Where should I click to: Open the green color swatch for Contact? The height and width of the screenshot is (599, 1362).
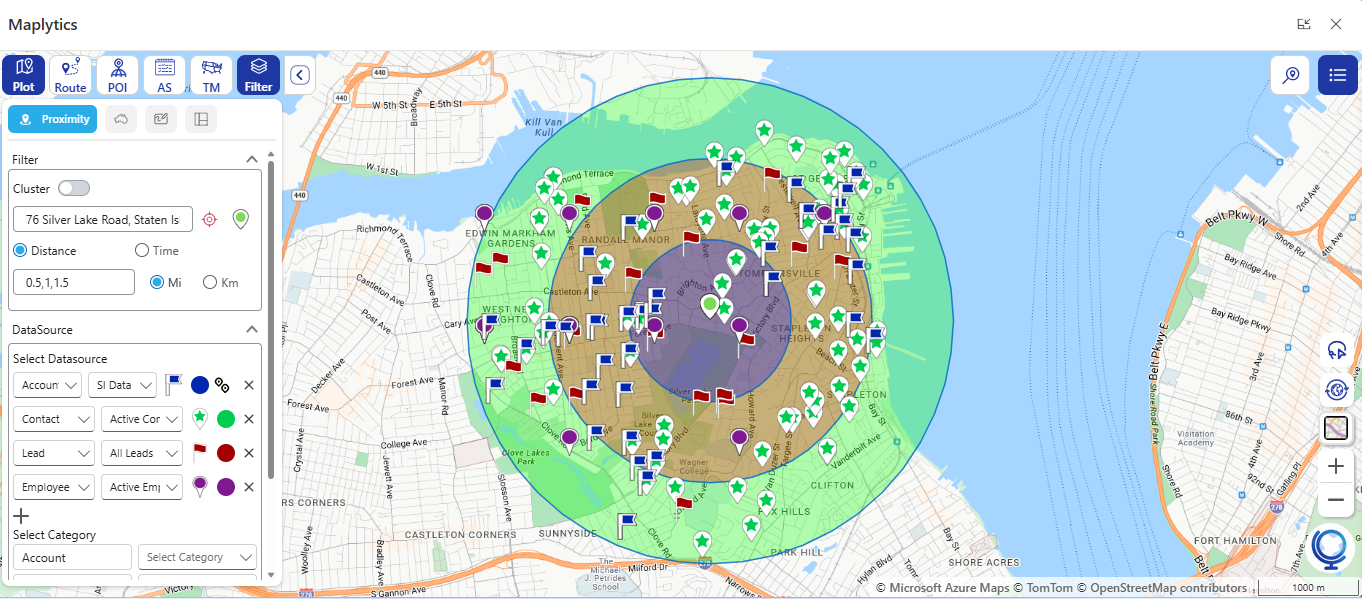226,419
